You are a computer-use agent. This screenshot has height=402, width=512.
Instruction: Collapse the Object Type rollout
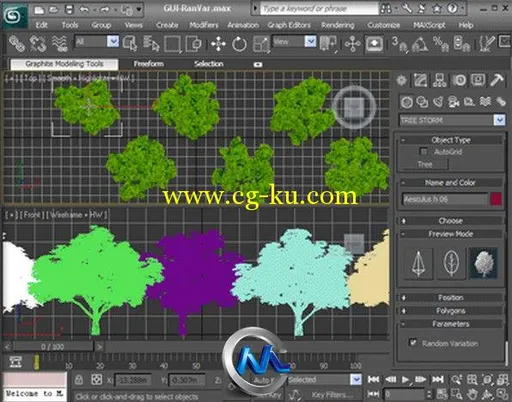(451, 140)
